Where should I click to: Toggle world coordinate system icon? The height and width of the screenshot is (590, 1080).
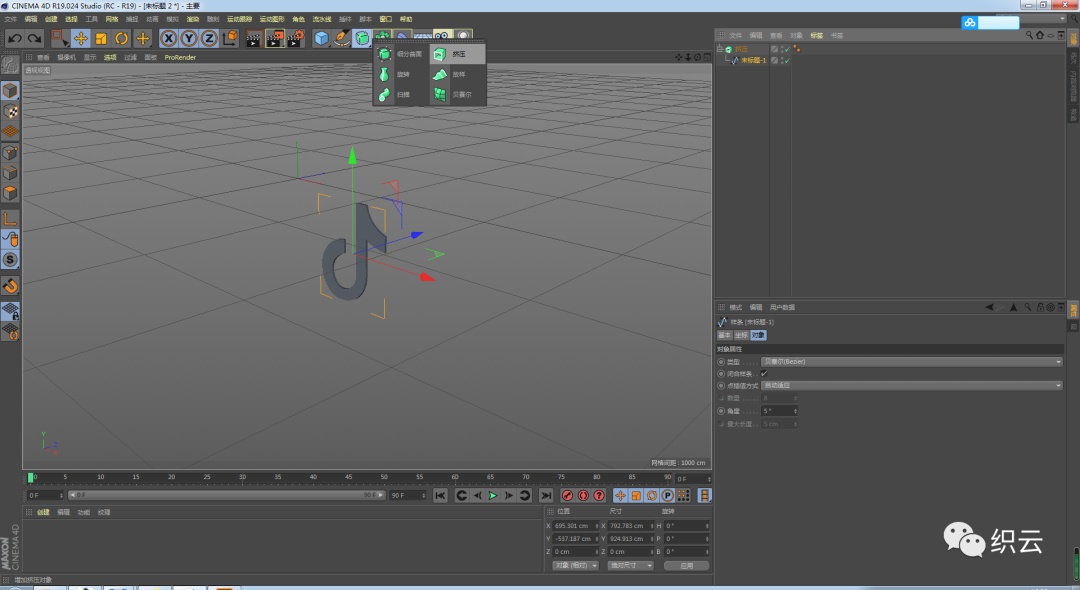point(230,39)
